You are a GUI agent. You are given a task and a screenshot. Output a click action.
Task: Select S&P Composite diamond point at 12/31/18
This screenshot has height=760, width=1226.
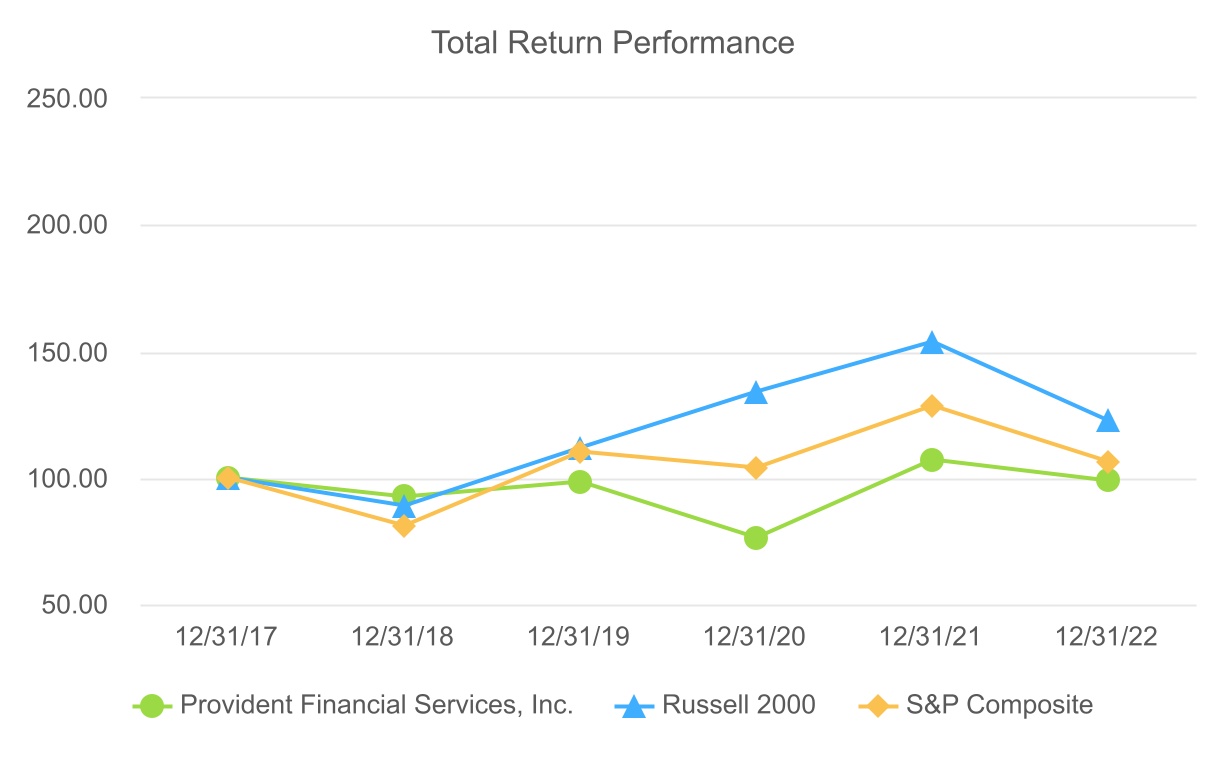tap(404, 525)
